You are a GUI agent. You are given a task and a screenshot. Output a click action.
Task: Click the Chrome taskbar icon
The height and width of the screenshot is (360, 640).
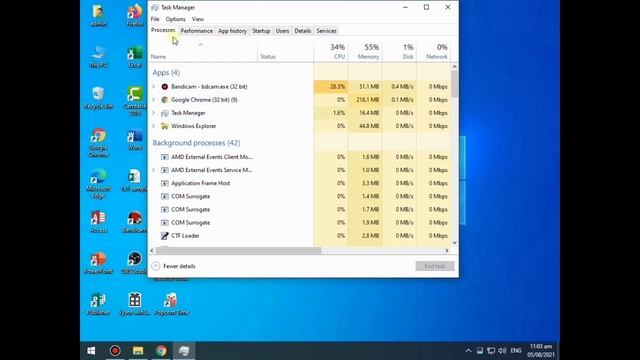(161, 351)
